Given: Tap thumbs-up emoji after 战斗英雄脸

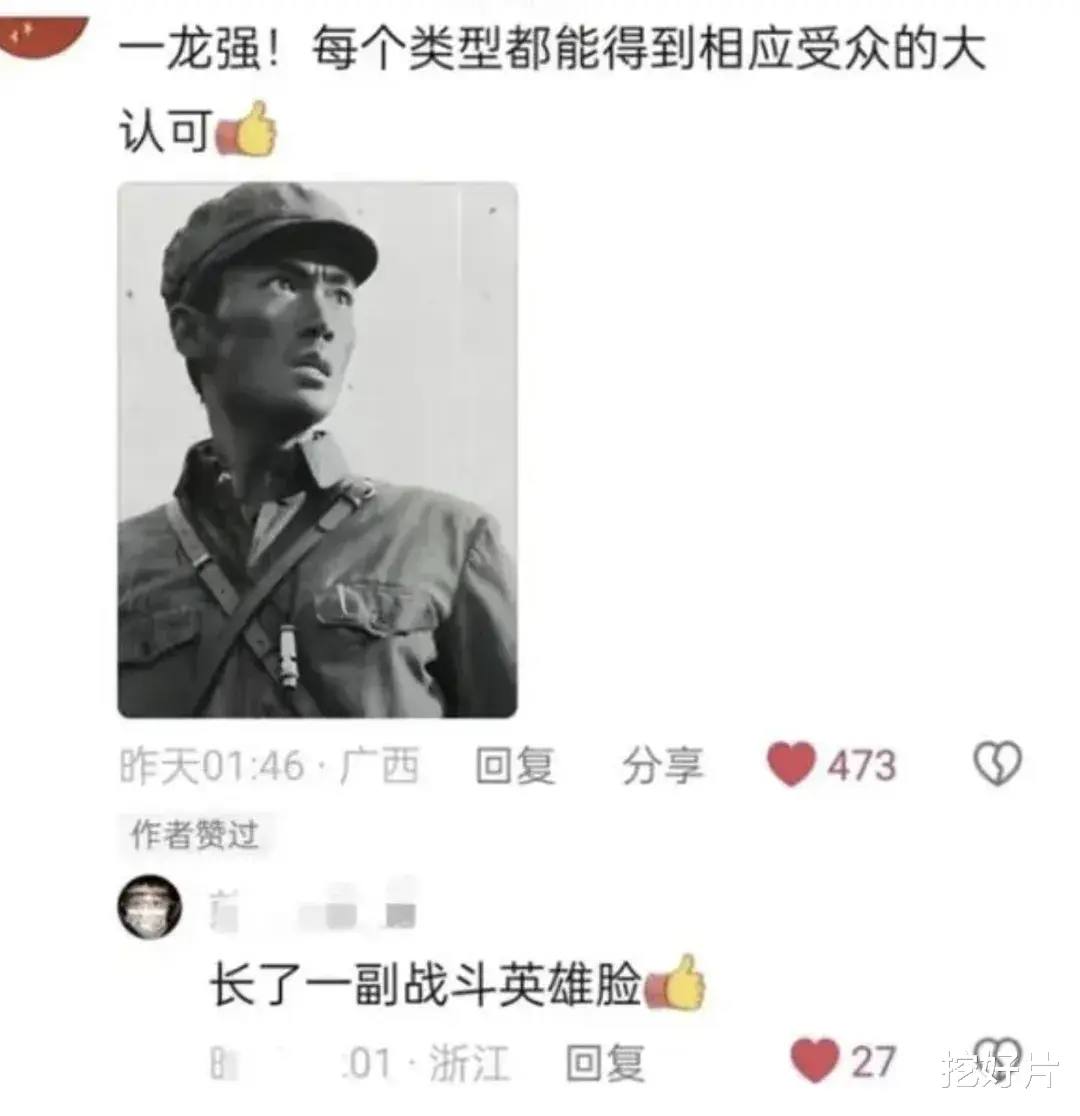Looking at the screenshot, I should [x=674, y=983].
